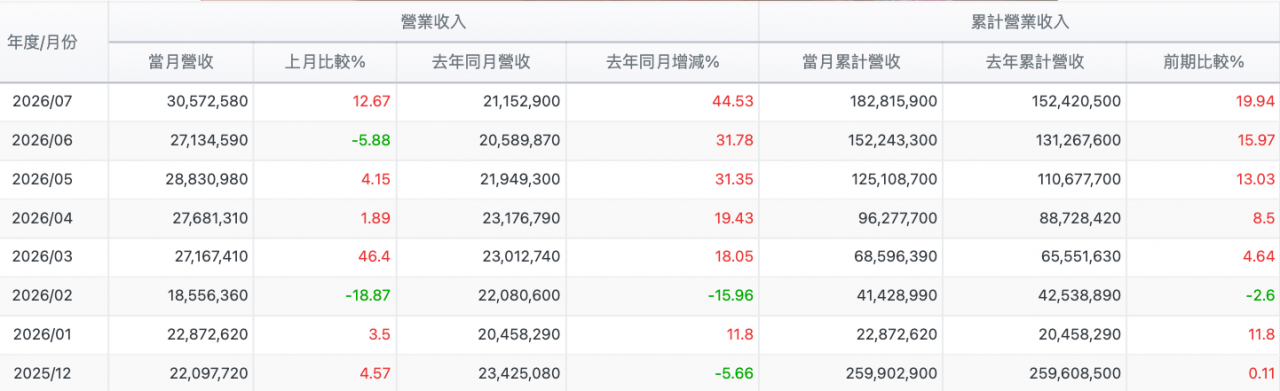Viewport: 1280px width, 391px height.
Task: Click the 年度/月份 column header
Action: (x=42, y=41)
